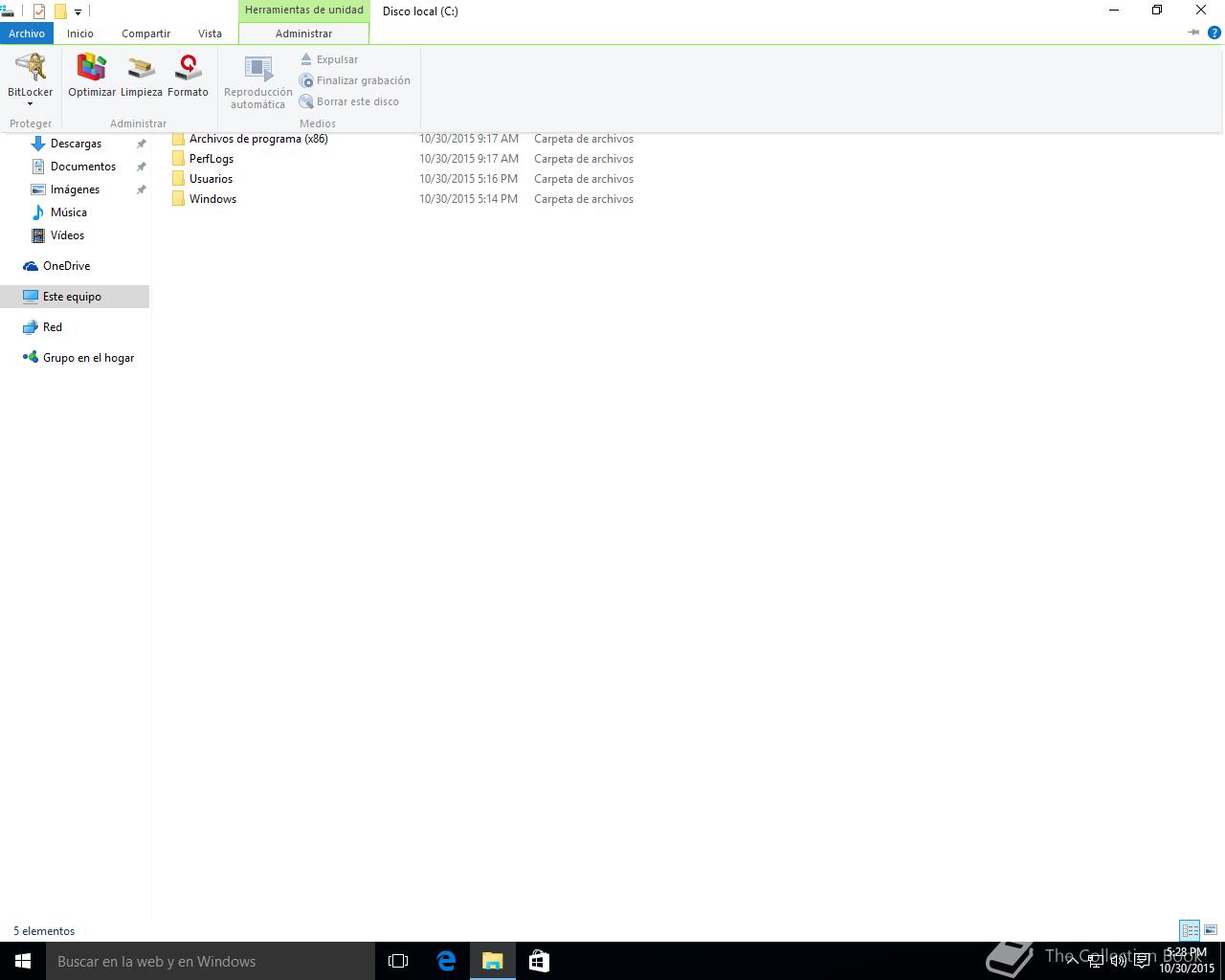Click the PerfLogs folder icon
This screenshot has height=980, width=1225.
pos(178,159)
